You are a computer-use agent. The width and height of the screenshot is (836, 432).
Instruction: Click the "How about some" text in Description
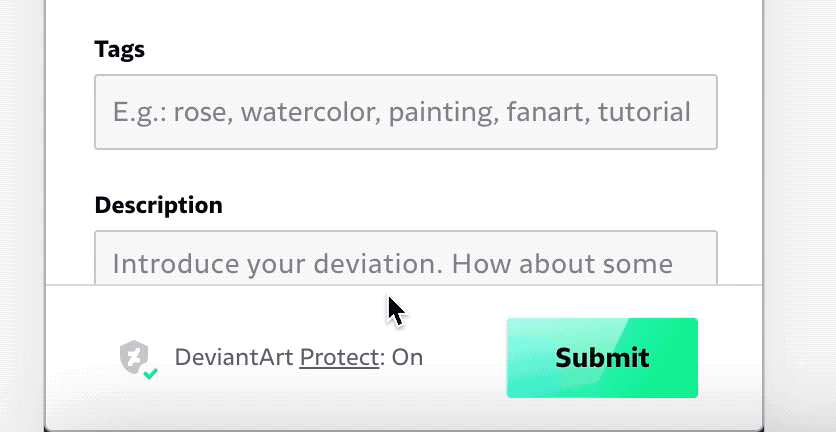(x=562, y=264)
